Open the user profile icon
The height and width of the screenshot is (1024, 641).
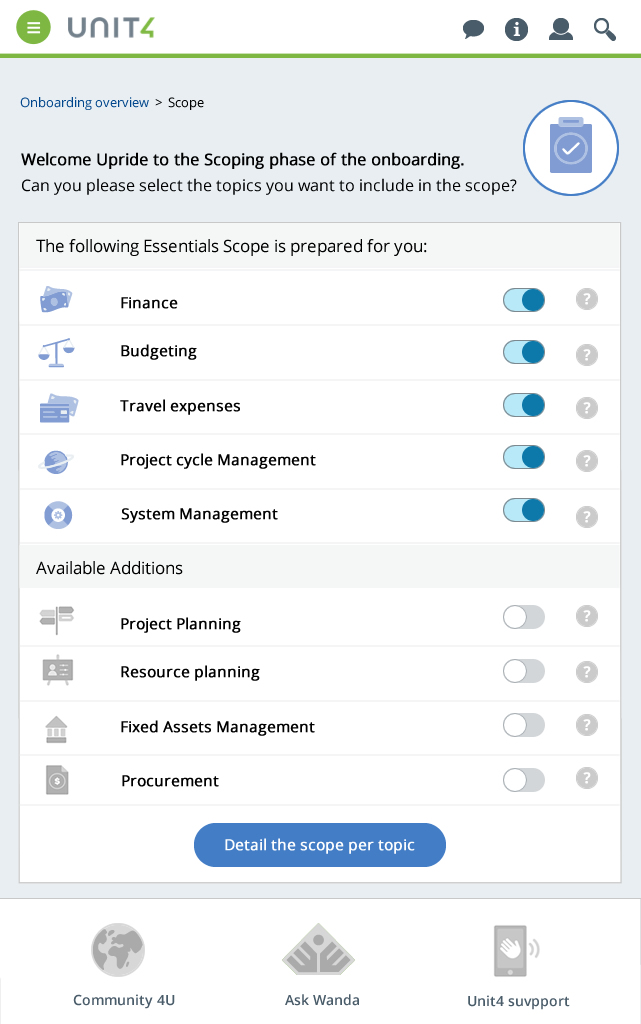tap(561, 29)
